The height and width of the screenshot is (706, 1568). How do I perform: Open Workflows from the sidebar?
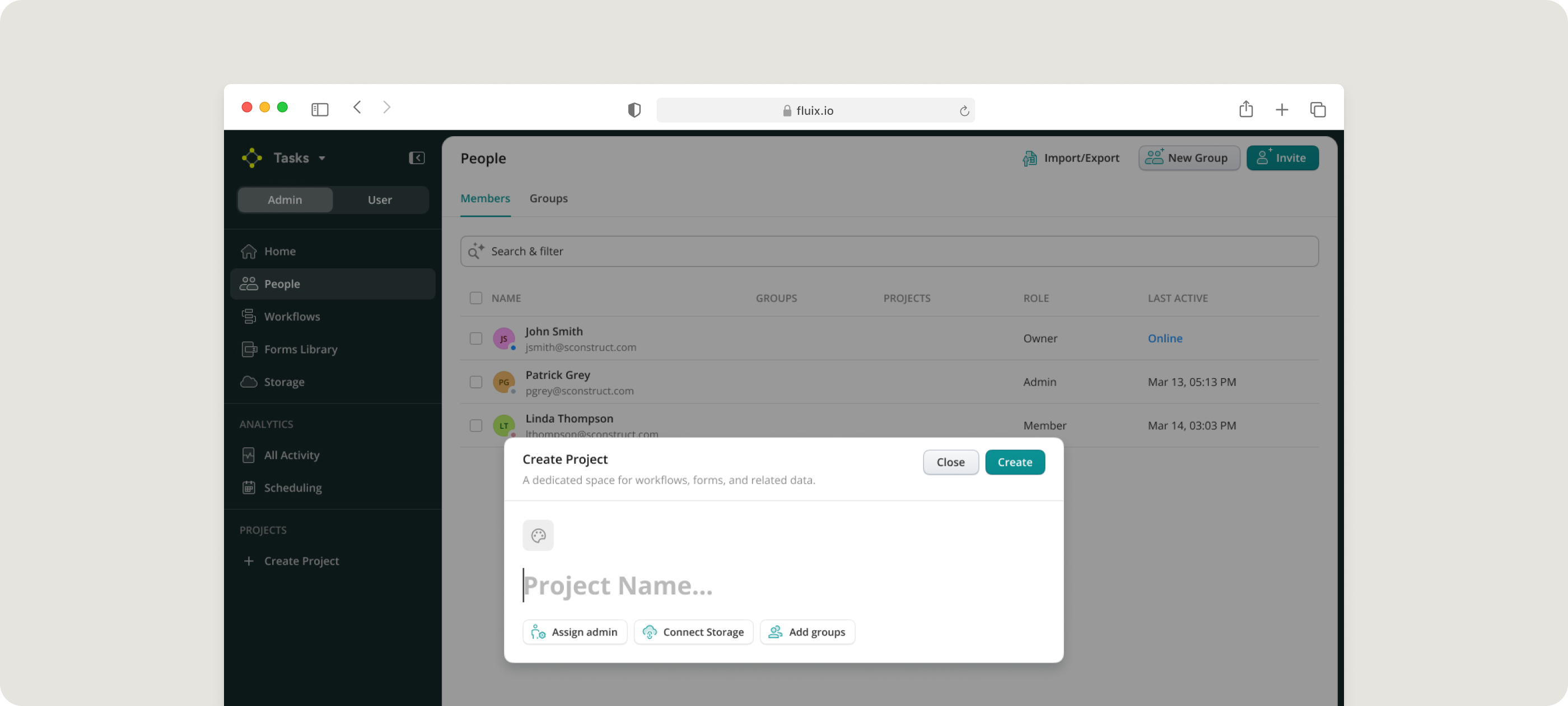[x=292, y=317]
